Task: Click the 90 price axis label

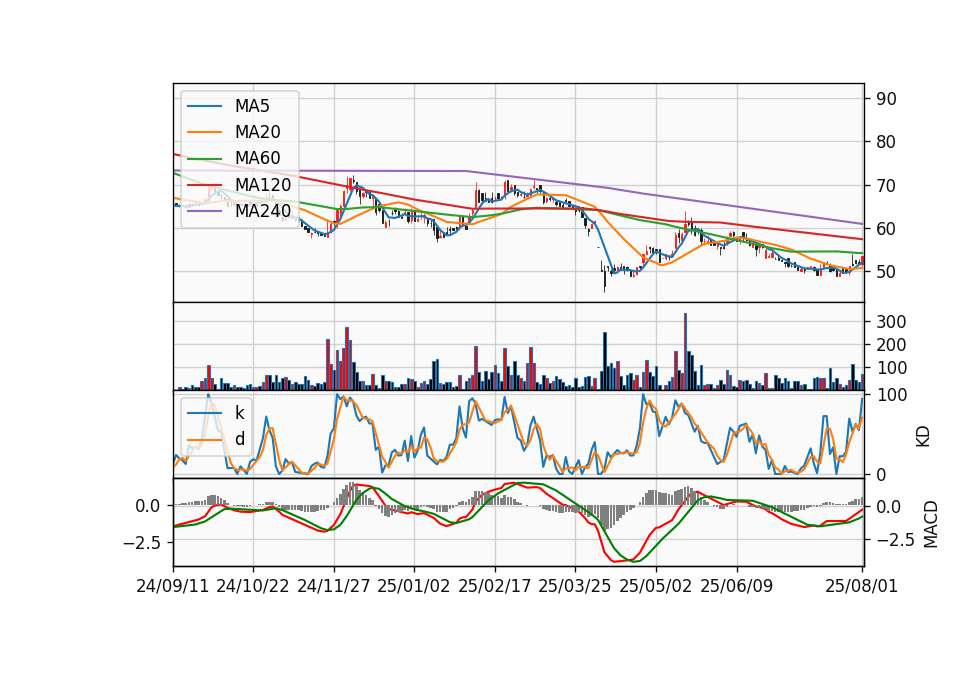Action: point(886,99)
